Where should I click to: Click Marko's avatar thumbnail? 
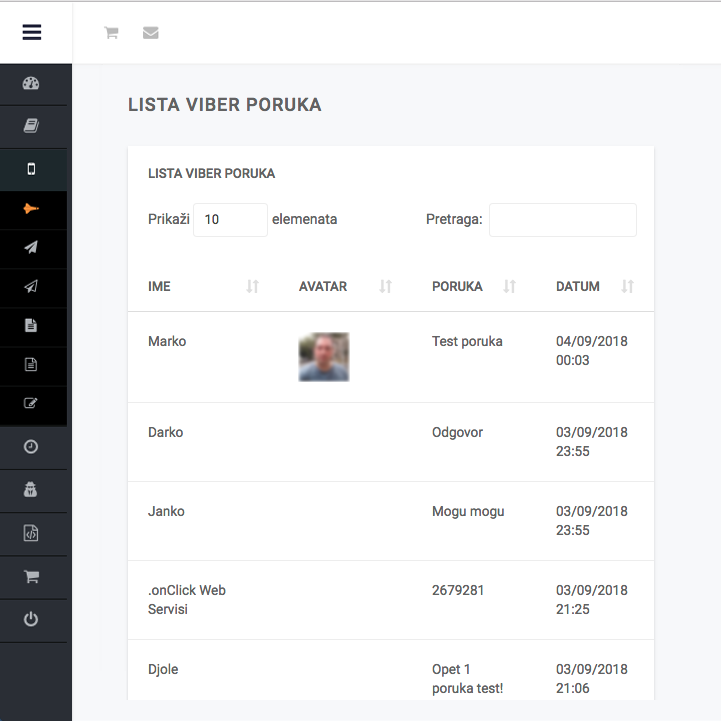point(324,357)
